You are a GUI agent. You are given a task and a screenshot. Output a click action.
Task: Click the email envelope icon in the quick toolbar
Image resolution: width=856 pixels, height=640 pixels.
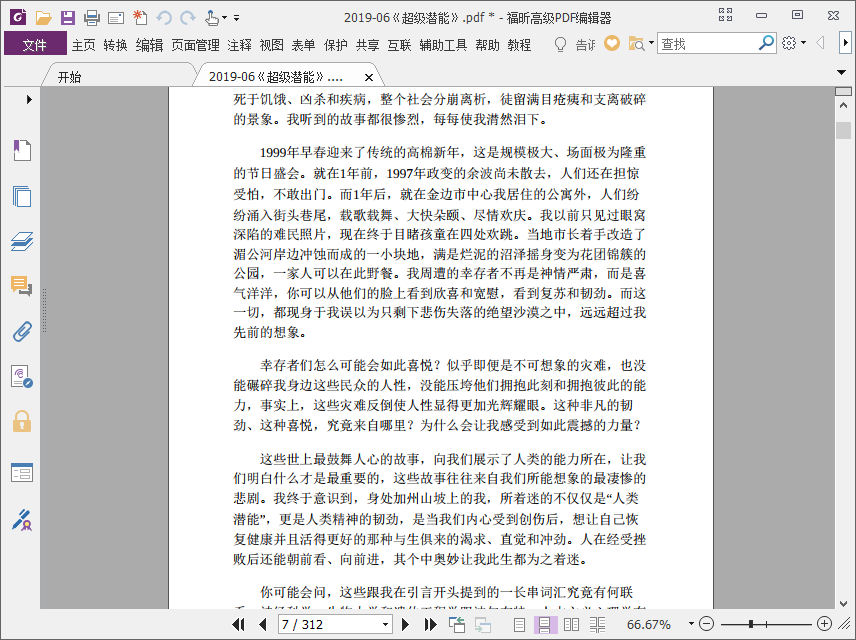[116, 19]
